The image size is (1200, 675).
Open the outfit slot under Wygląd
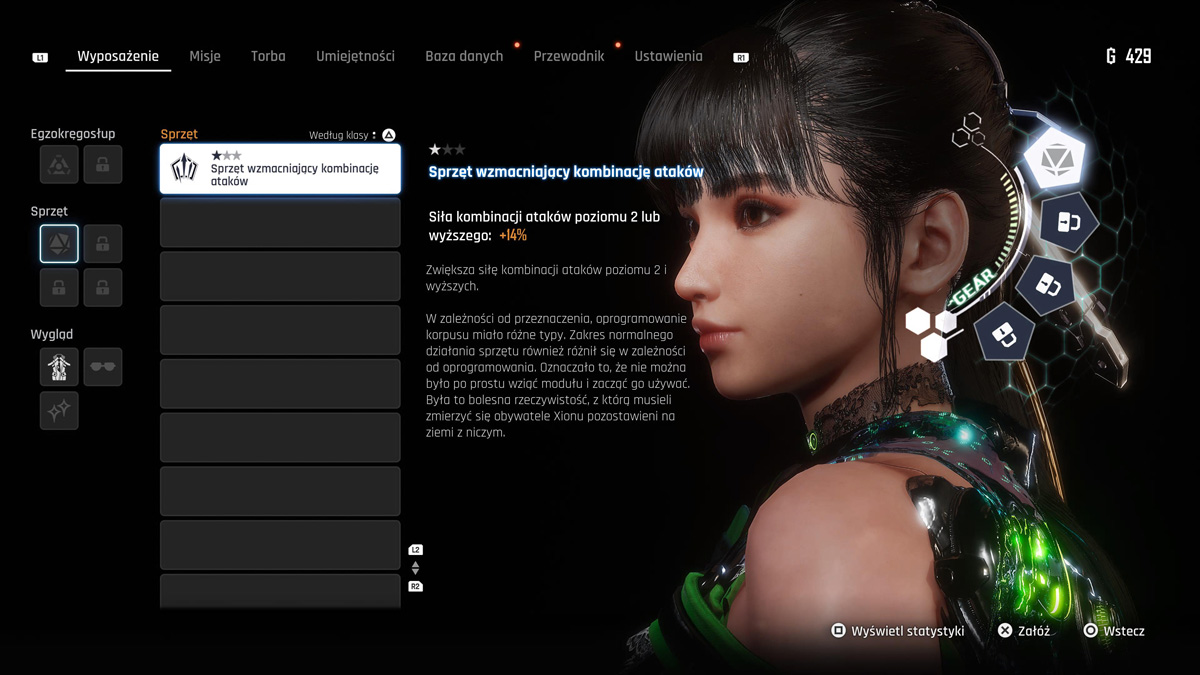[x=59, y=367]
